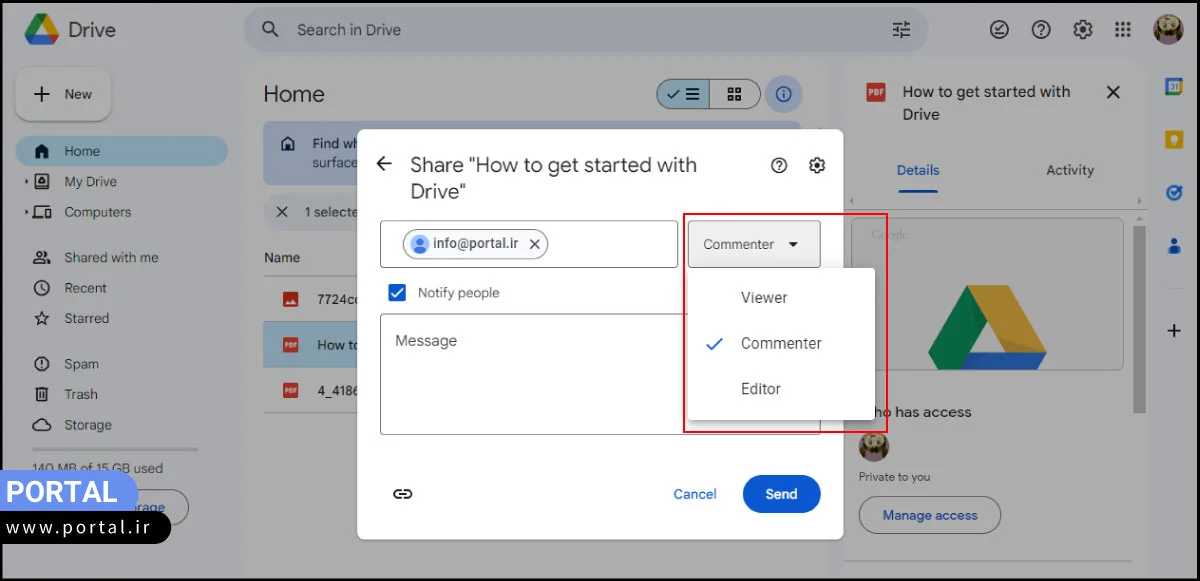This screenshot has height=581, width=1200.
Task: Open share dialog settings gear
Action: pyautogui.click(x=817, y=166)
